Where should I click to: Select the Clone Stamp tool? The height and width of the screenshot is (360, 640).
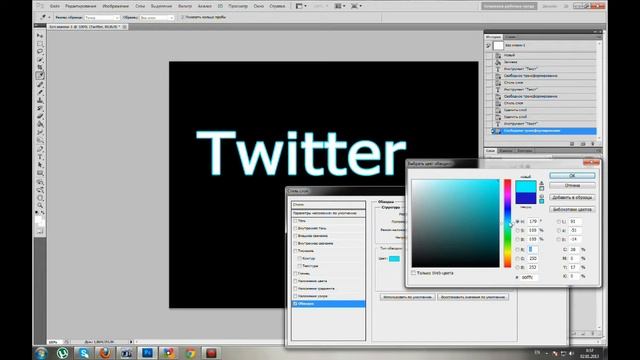pyautogui.click(x=40, y=100)
